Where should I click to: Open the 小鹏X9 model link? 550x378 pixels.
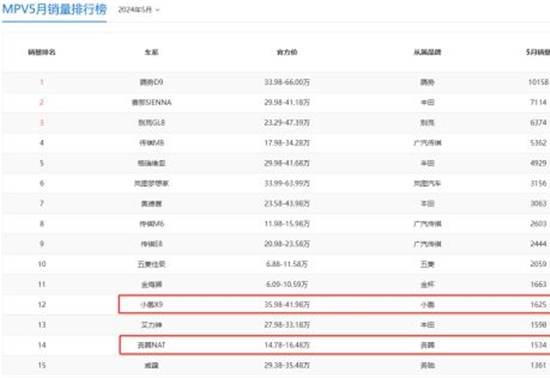pos(152,305)
